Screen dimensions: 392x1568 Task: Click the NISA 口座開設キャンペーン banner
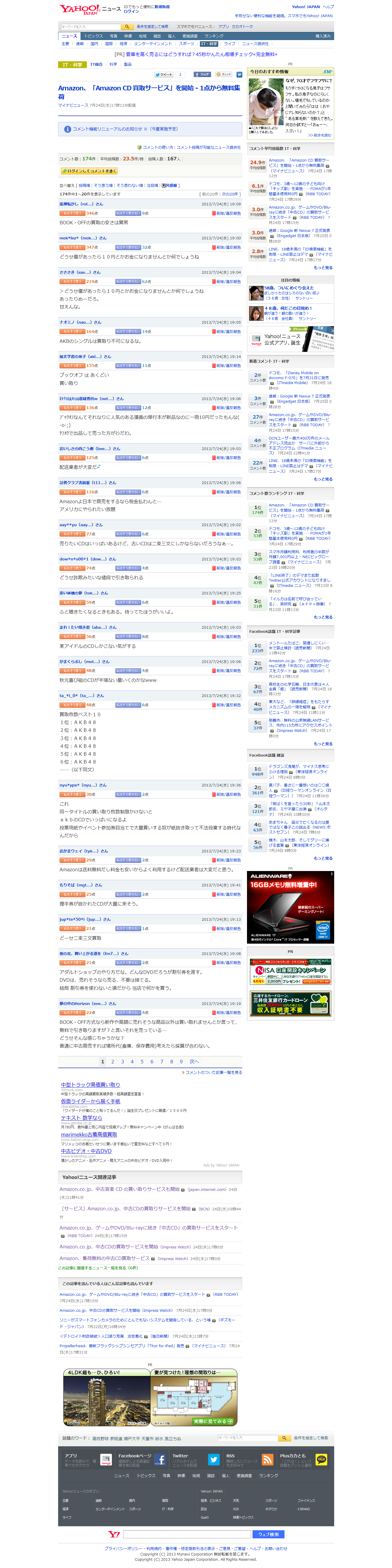click(x=290, y=972)
